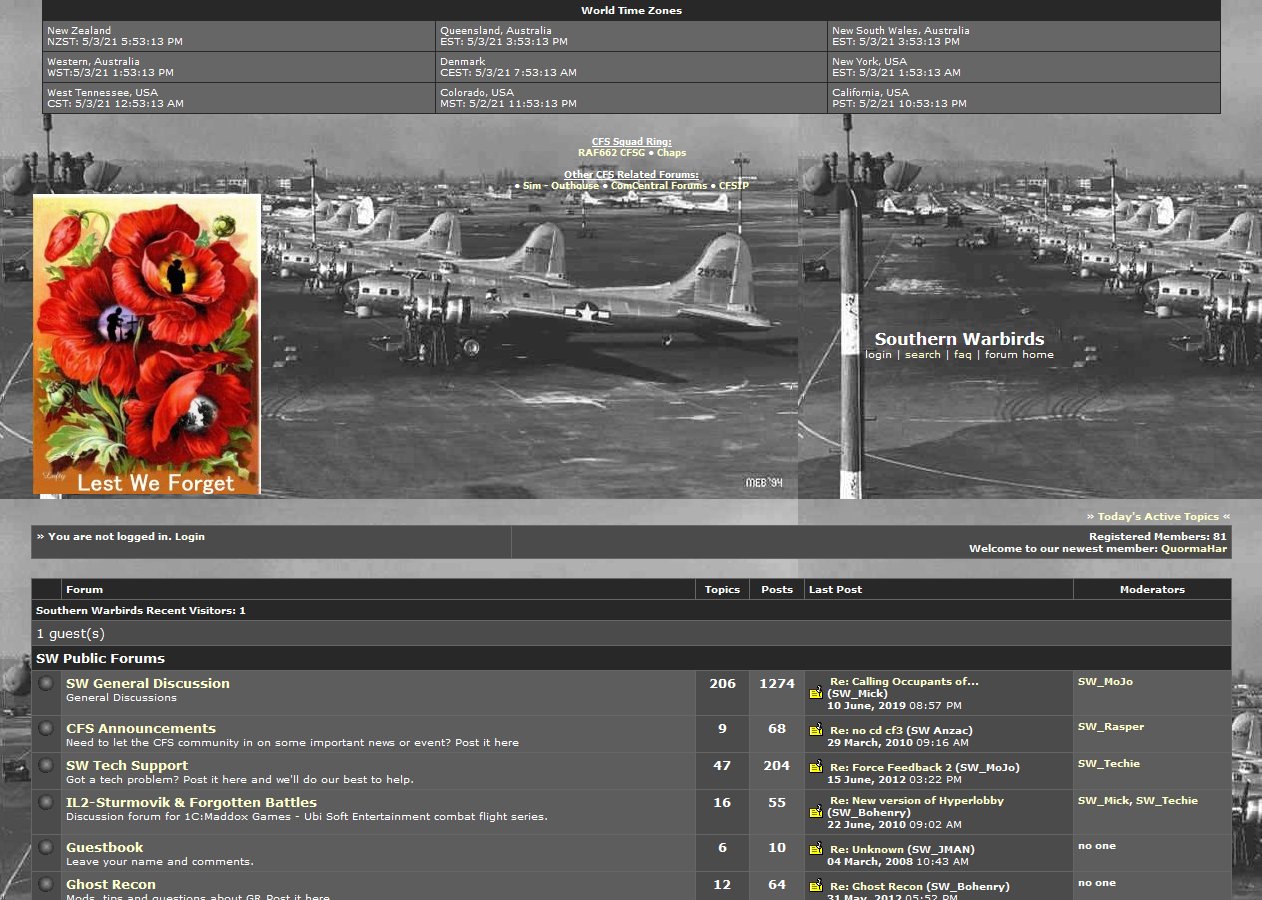Click the Guestbook forum status icon

tap(46, 848)
